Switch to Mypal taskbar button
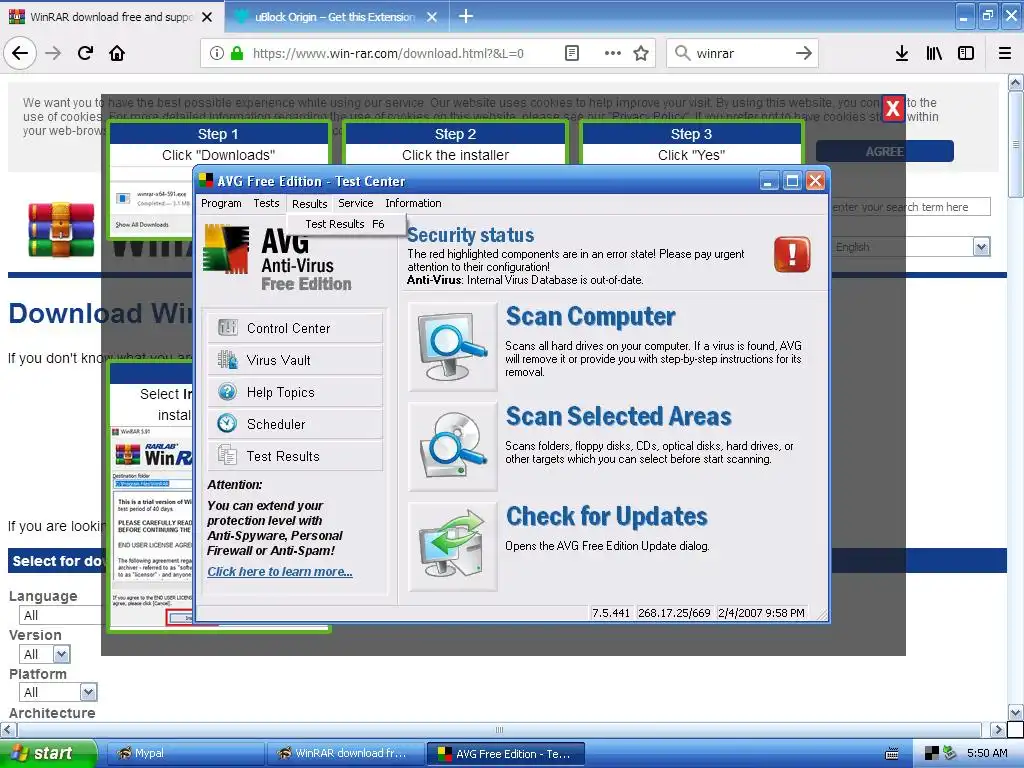The image size is (1024, 768). [184, 753]
